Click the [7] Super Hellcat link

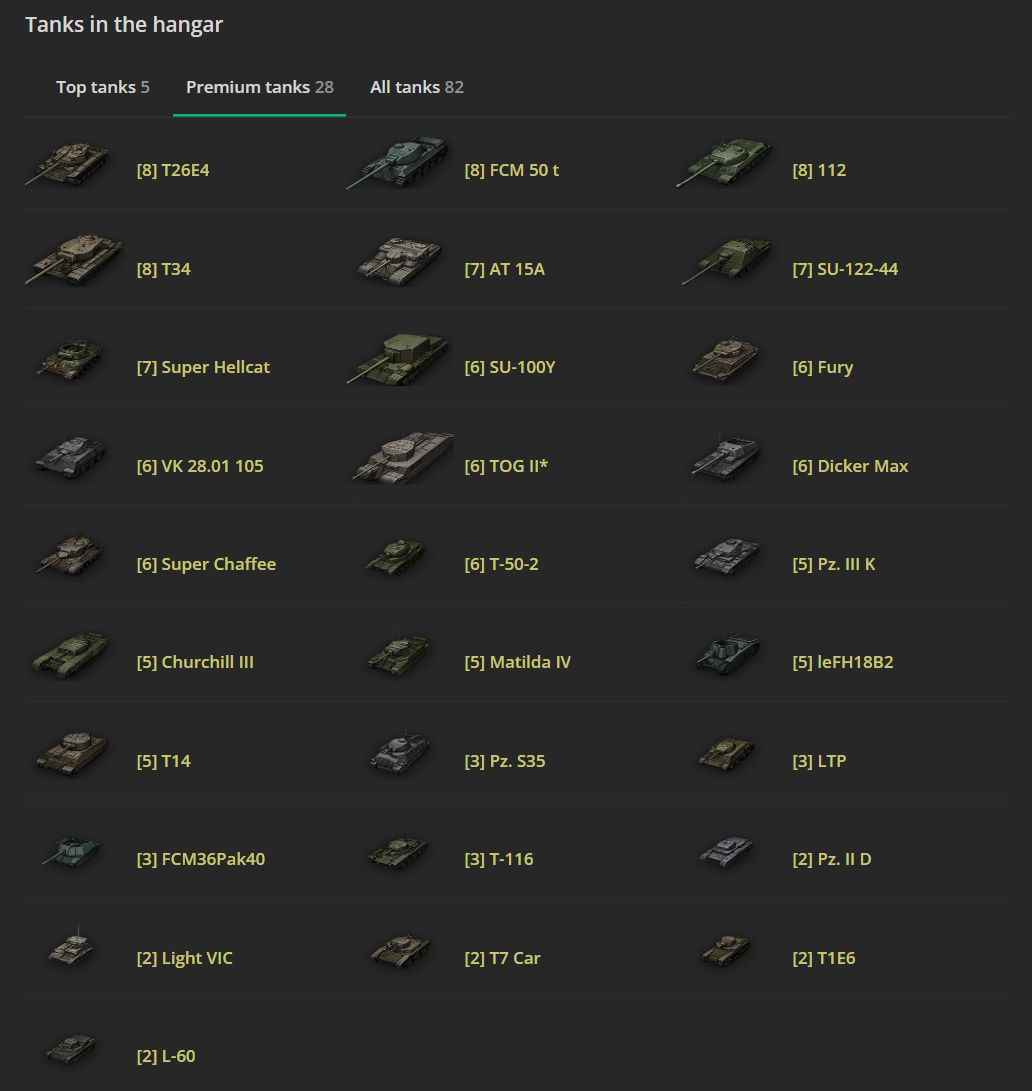203,367
